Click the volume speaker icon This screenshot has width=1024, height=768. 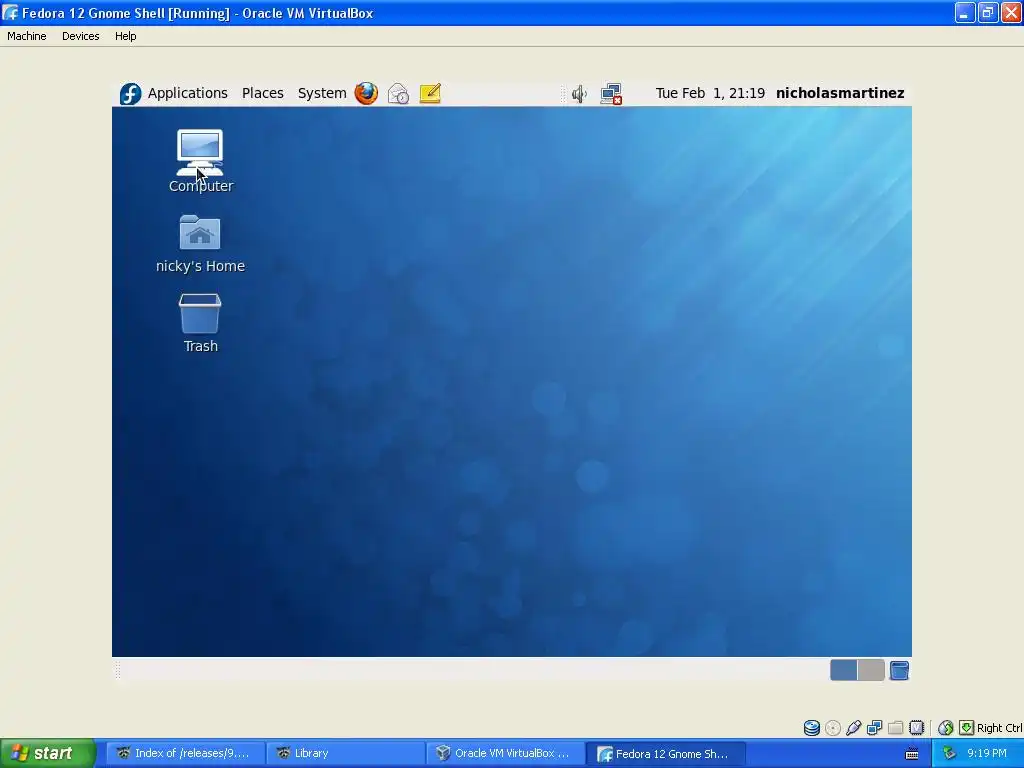pos(579,94)
